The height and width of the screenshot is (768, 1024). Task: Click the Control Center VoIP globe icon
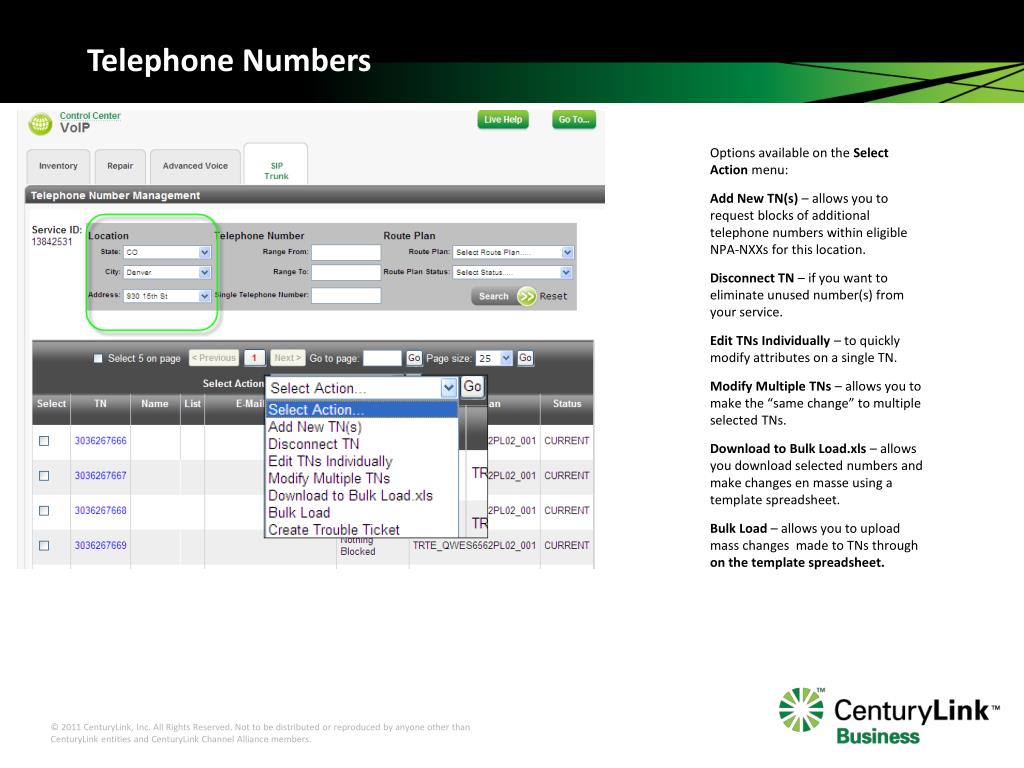click(x=40, y=123)
